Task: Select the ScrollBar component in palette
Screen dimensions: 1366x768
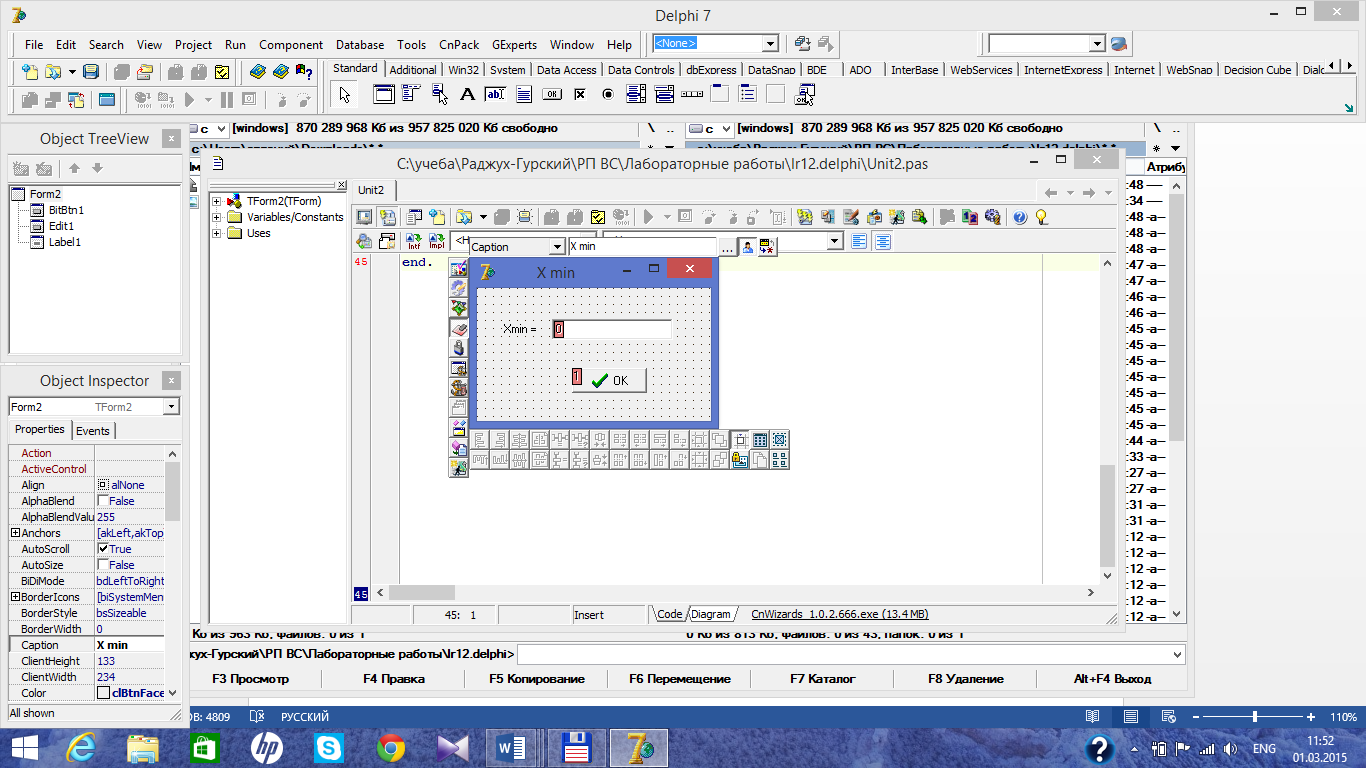Action: [x=691, y=95]
